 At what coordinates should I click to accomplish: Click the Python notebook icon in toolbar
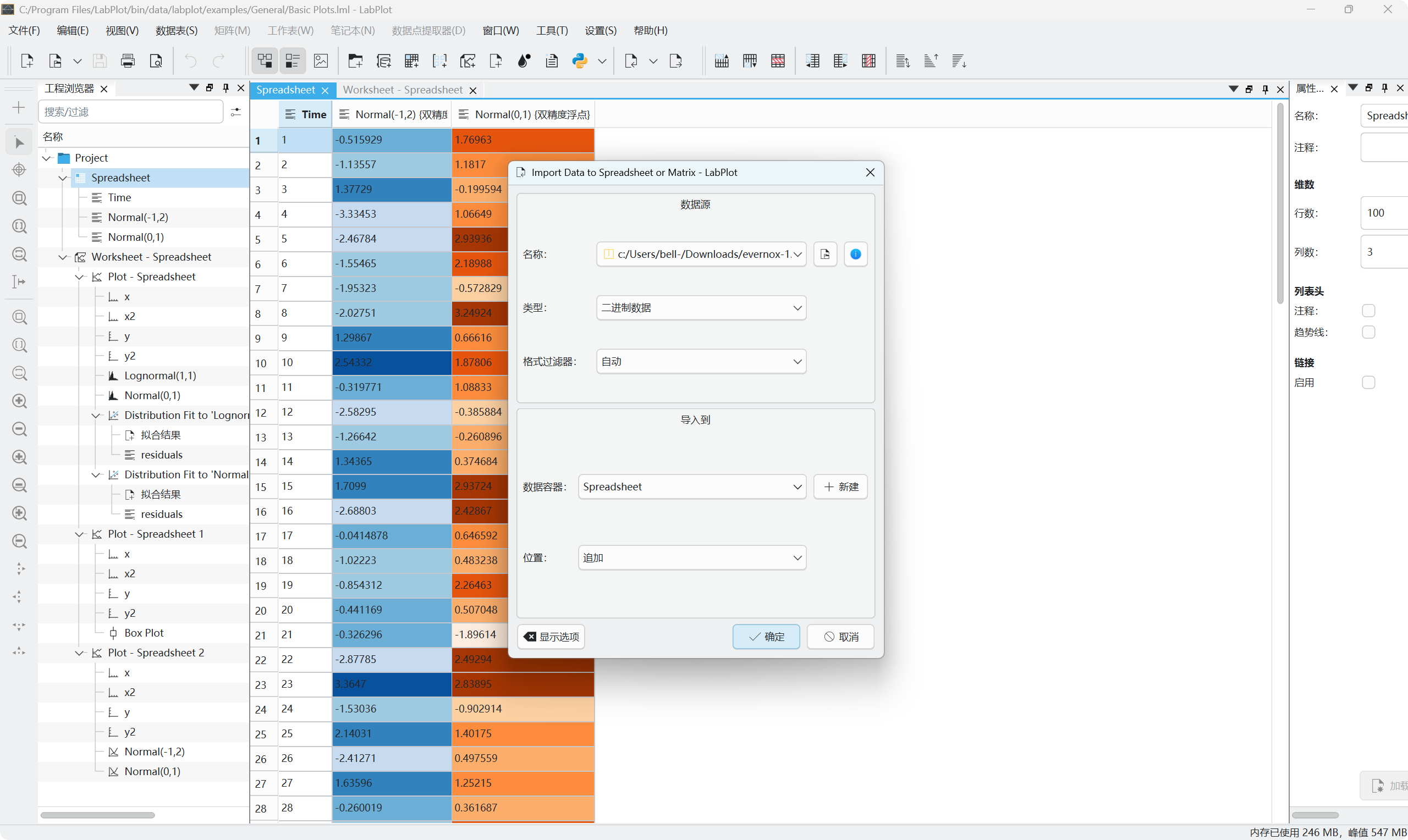click(x=579, y=60)
